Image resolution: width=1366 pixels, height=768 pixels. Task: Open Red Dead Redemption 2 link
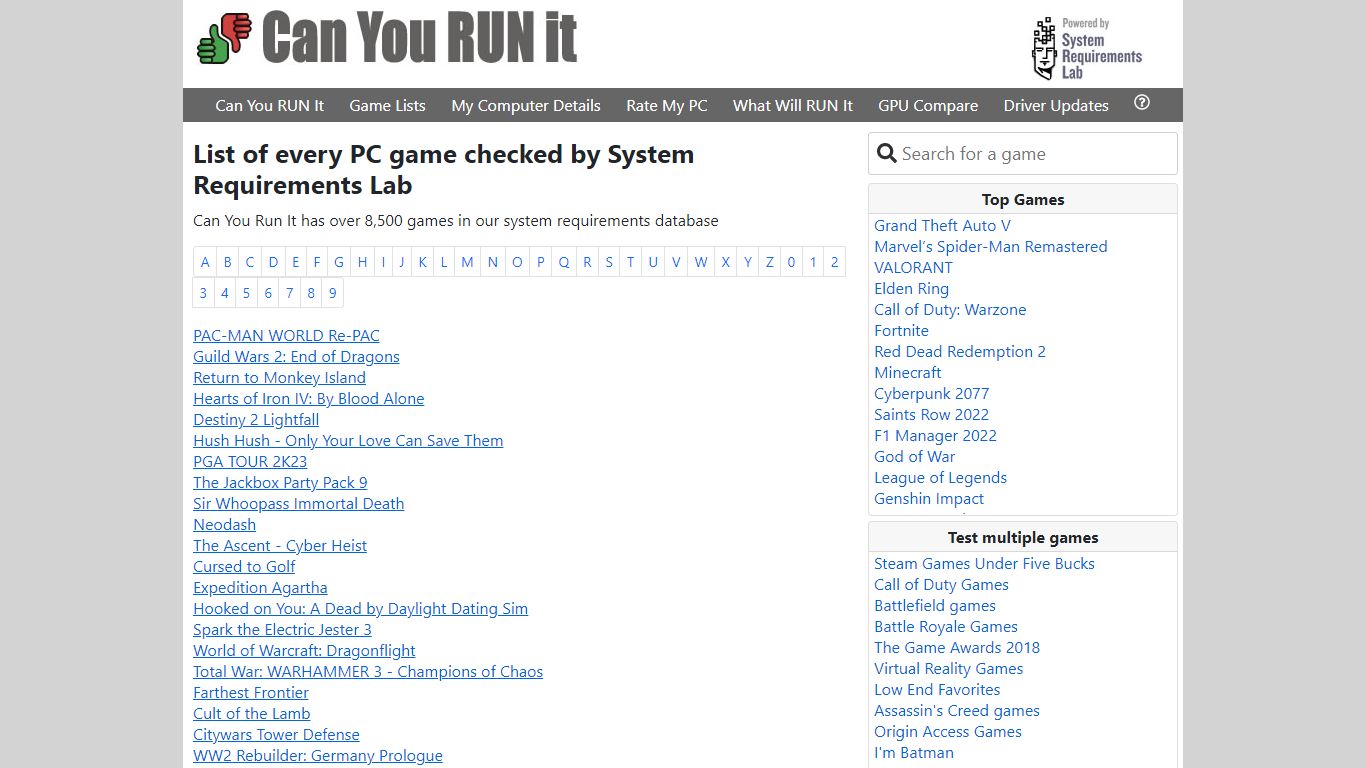[x=960, y=351]
